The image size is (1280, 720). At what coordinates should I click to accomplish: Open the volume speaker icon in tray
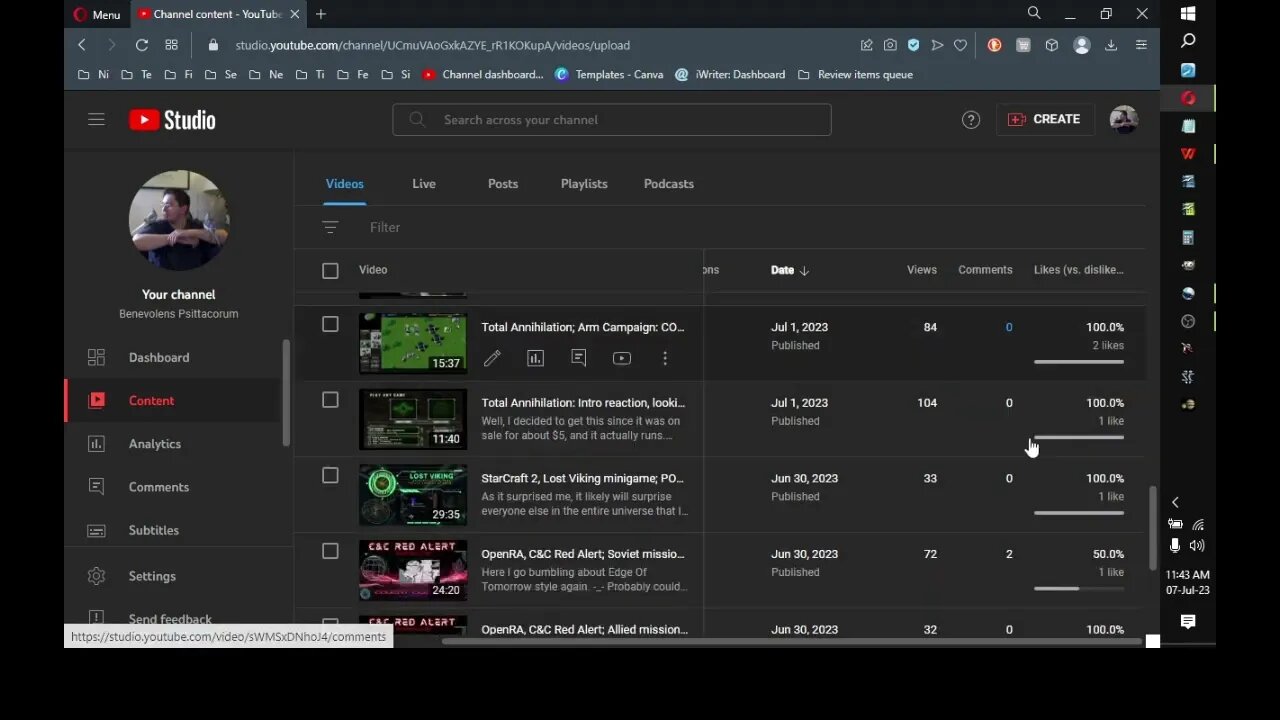point(1197,545)
